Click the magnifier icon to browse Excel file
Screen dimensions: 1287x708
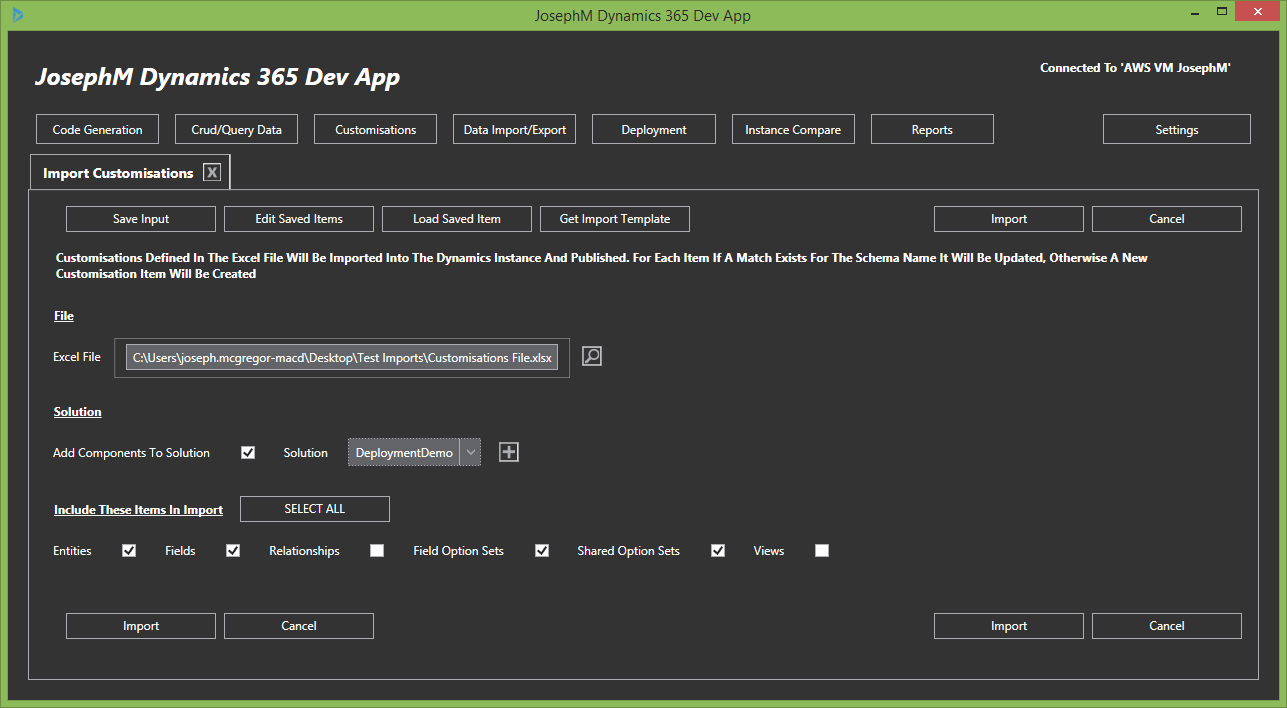tap(592, 356)
